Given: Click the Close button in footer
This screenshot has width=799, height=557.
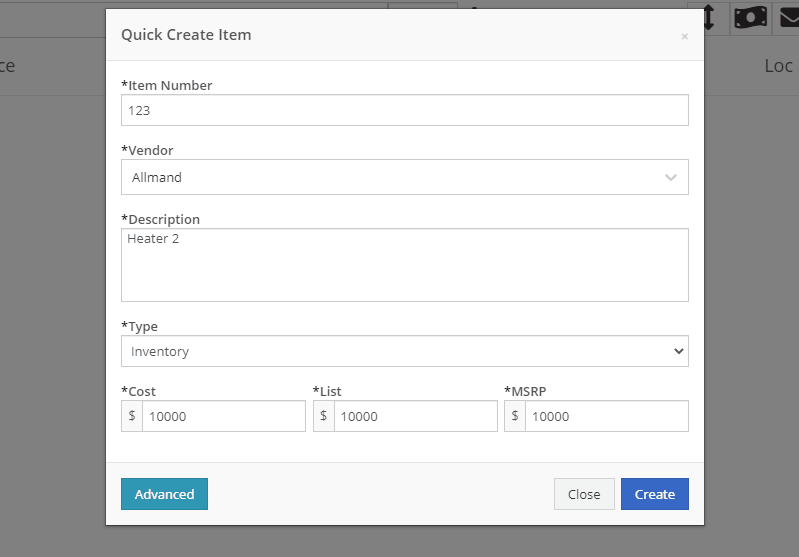Looking at the screenshot, I should pyautogui.click(x=584, y=494).
